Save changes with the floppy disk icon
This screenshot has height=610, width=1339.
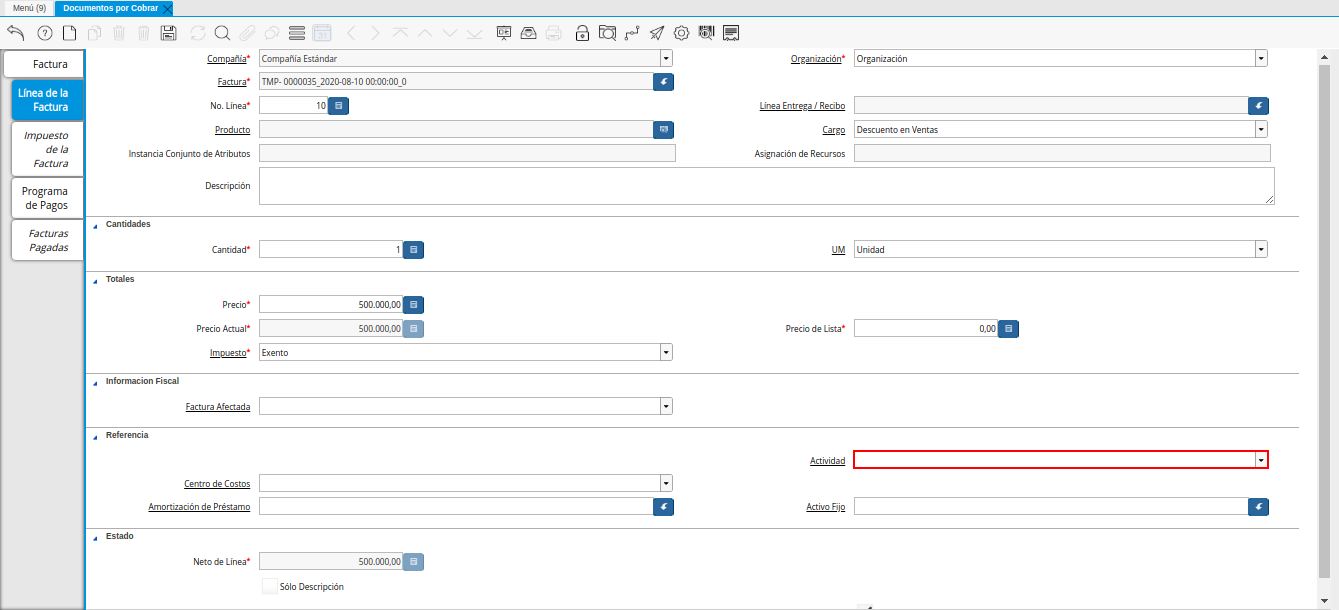tap(169, 32)
